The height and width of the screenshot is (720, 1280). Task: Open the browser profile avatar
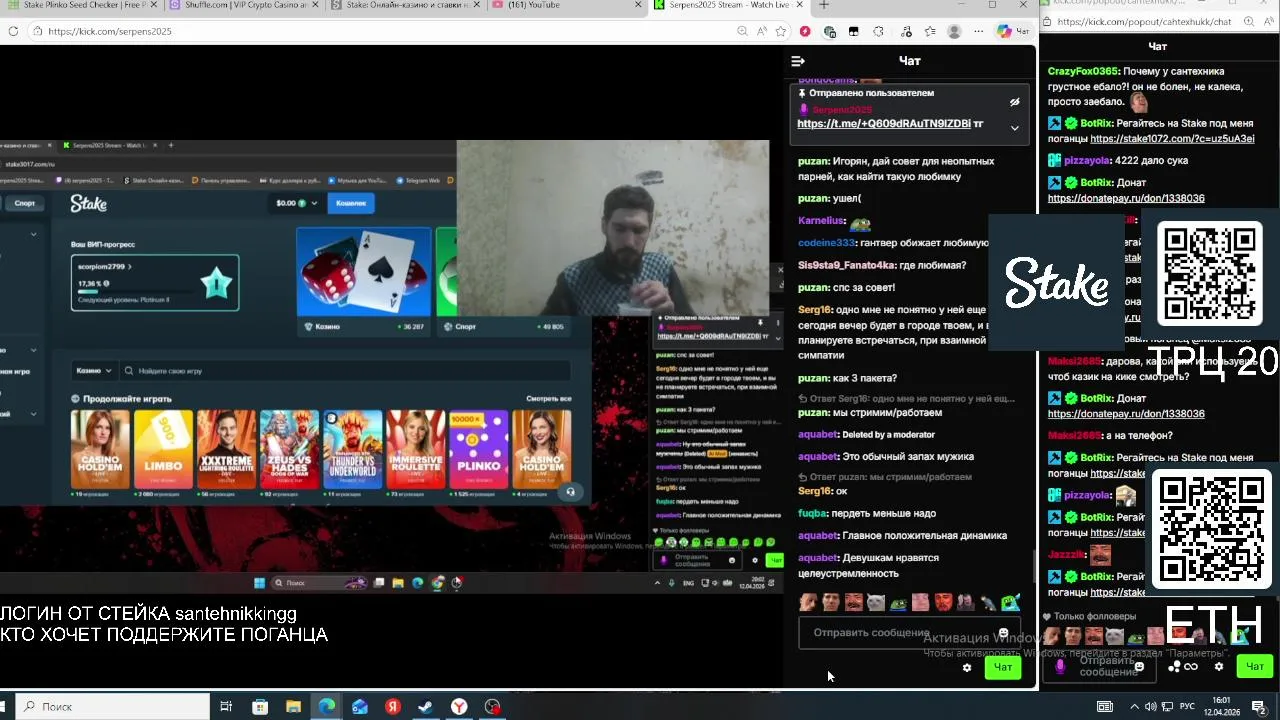(954, 31)
